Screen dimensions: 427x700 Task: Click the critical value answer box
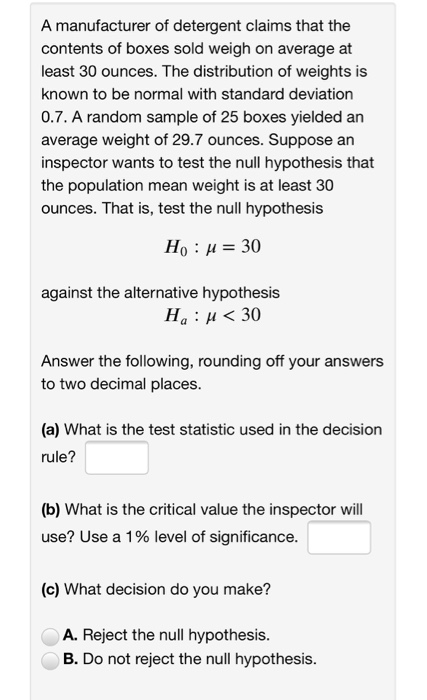339,538
